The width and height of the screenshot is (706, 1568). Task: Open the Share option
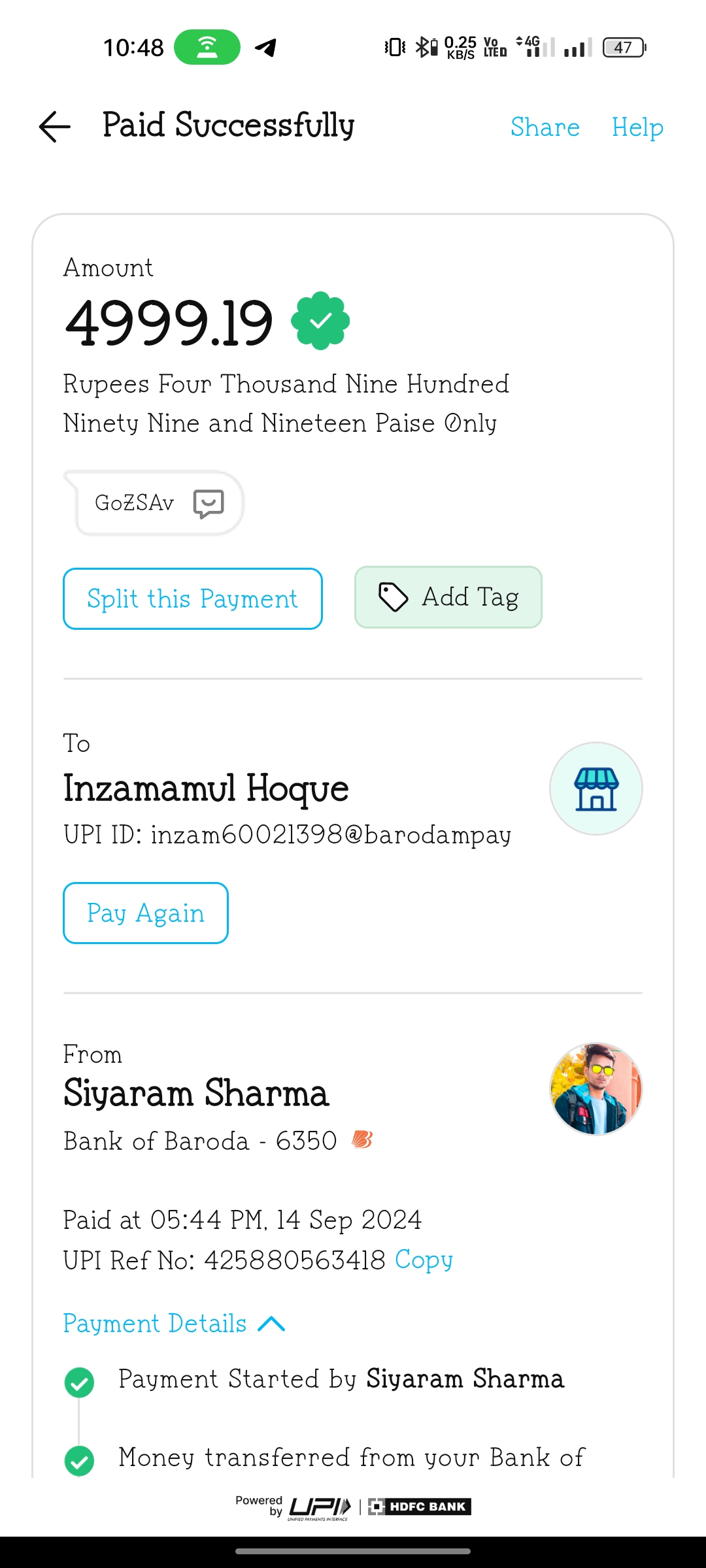[545, 127]
